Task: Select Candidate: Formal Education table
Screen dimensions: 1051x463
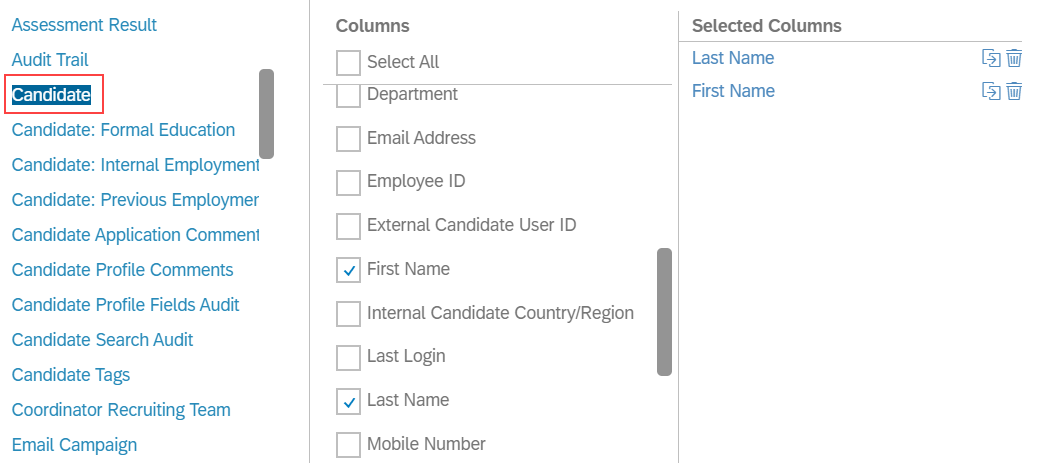Action: click(x=123, y=130)
